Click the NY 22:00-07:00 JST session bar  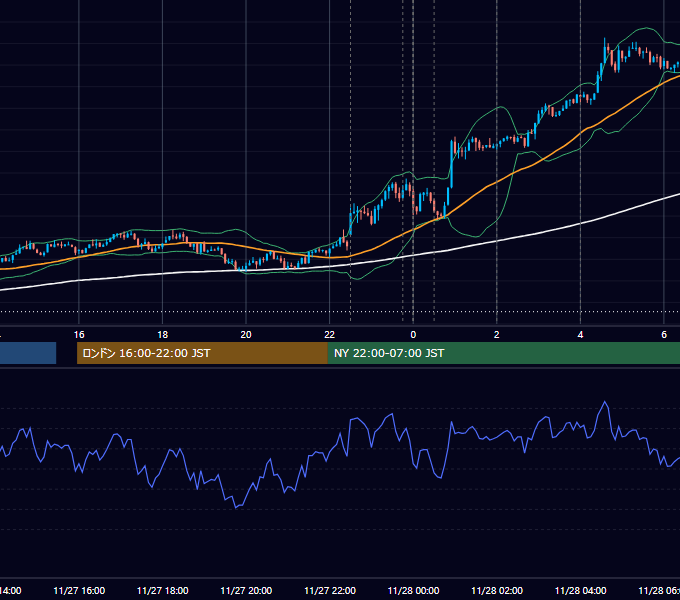point(503,353)
